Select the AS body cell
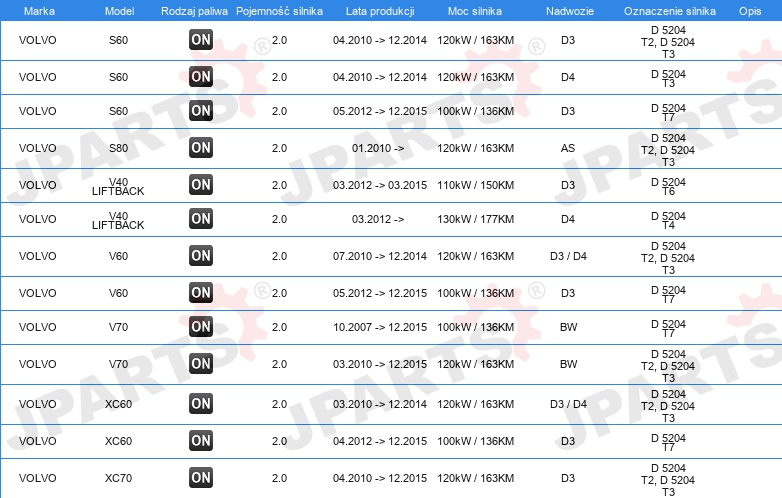 tap(568, 148)
